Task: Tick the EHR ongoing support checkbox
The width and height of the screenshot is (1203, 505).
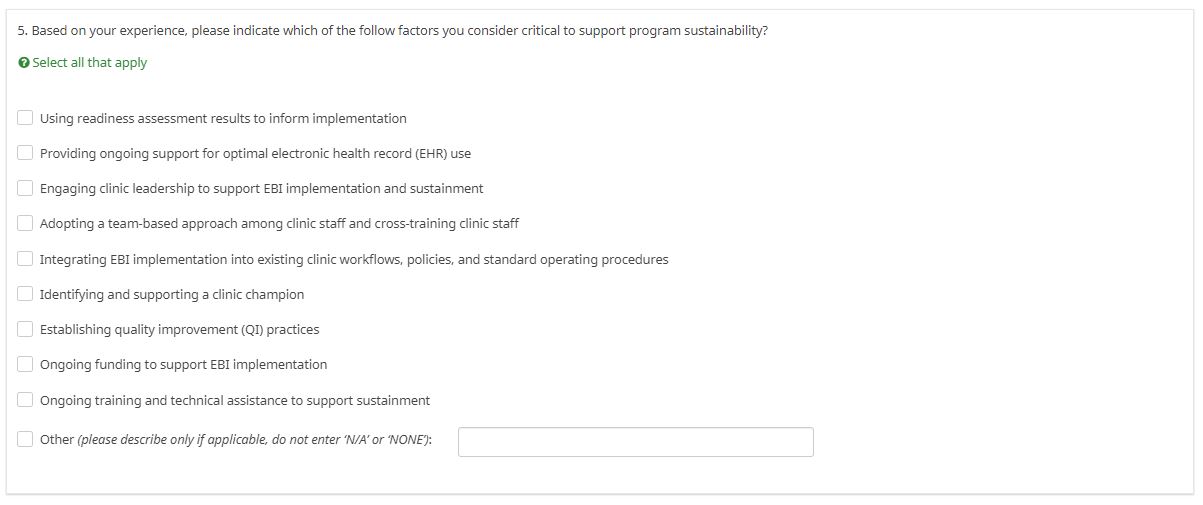Action: (25, 153)
